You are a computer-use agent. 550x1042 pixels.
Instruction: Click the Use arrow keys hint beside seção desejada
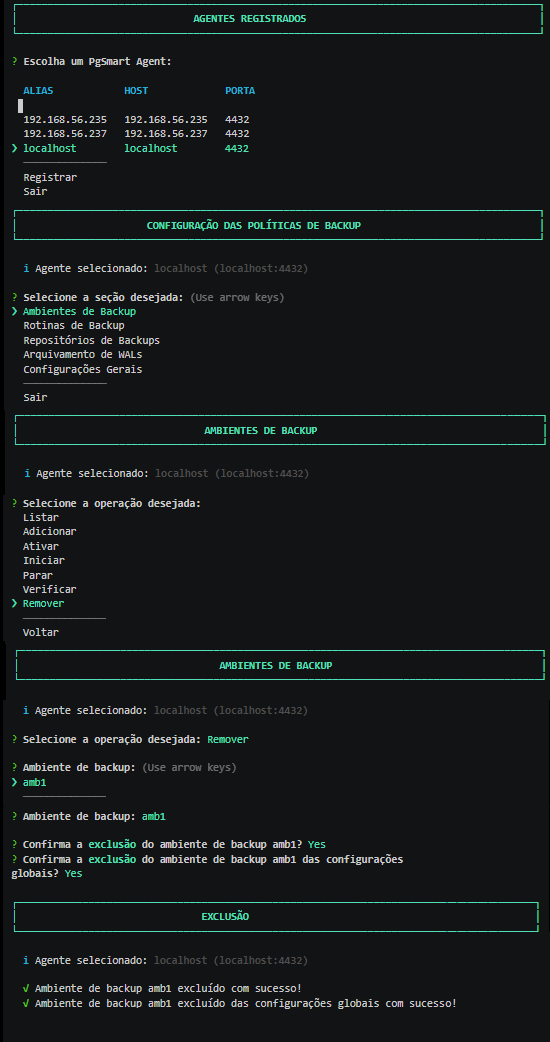tap(237, 298)
